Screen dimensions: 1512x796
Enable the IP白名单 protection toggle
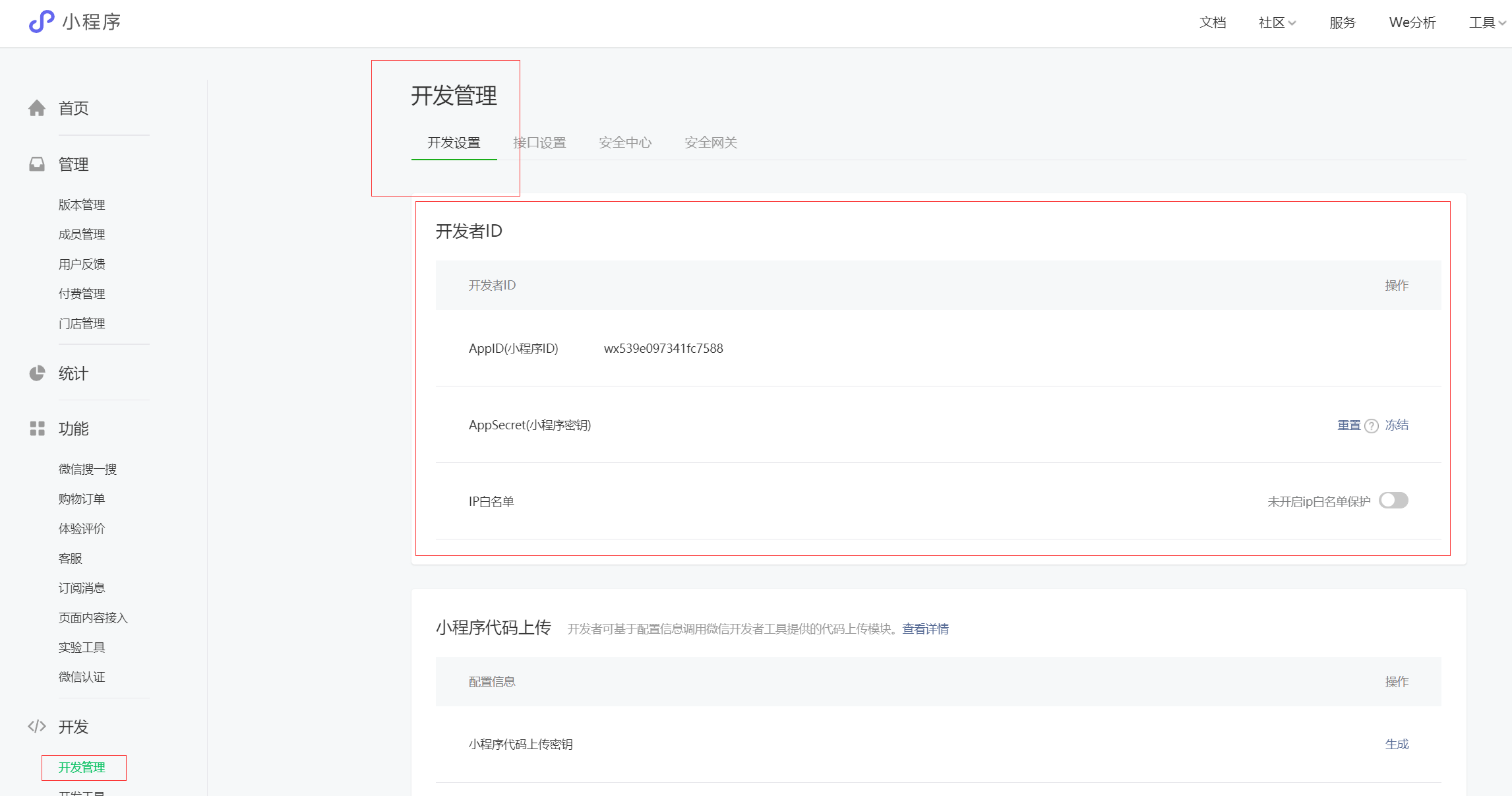click(x=1393, y=501)
